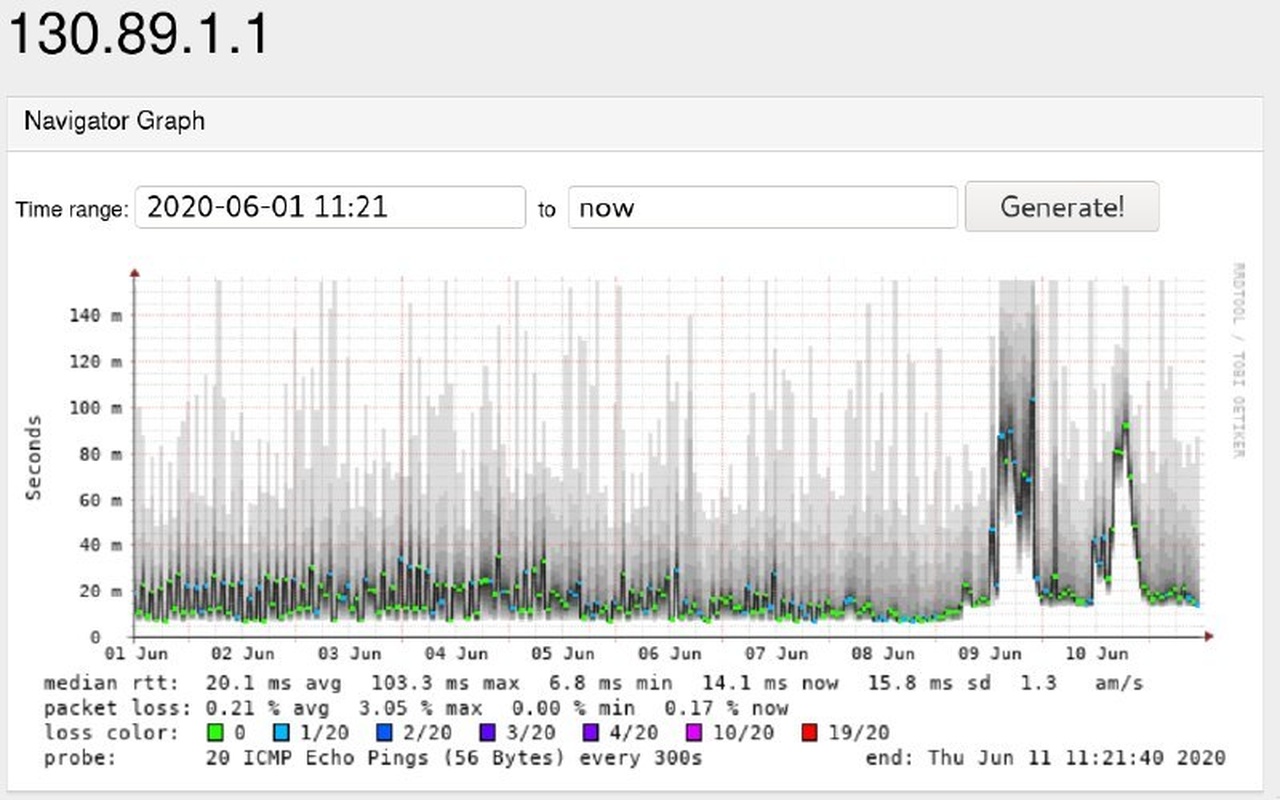Click the '08 Jun' axis label
Image resolution: width=1280 pixels, height=800 pixels.
coord(884,654)
